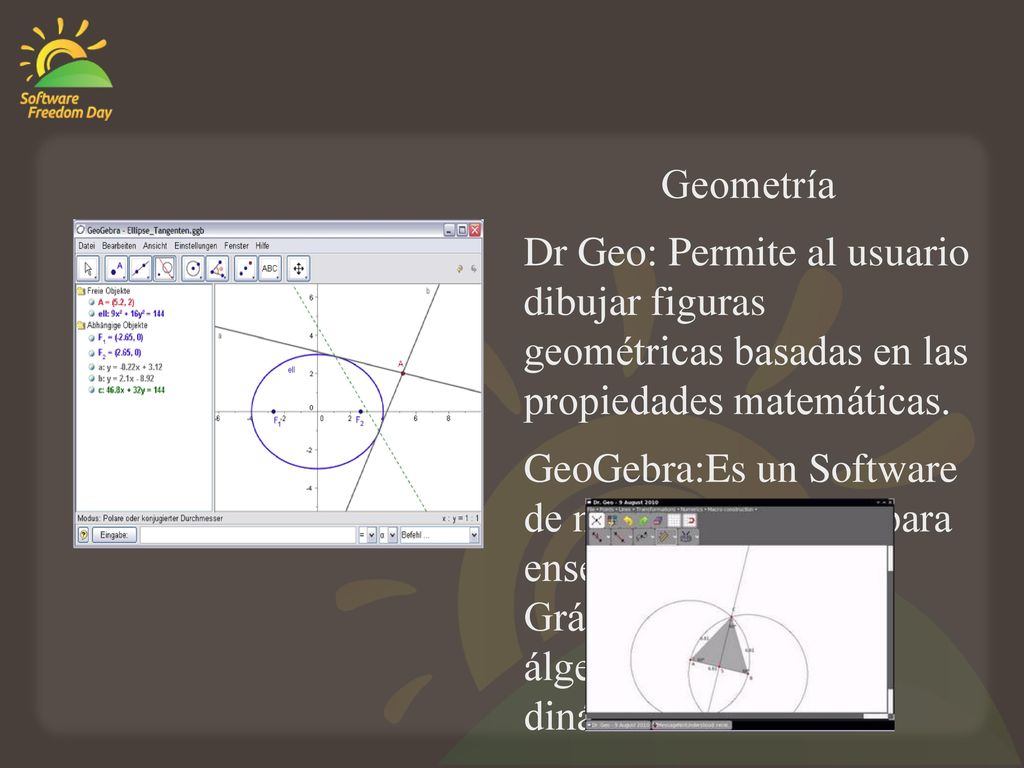Viewport: 1024px width, 768px height.
Task: Open the Macro-construction menu in Dr. Geo
Action: point(731,509)
